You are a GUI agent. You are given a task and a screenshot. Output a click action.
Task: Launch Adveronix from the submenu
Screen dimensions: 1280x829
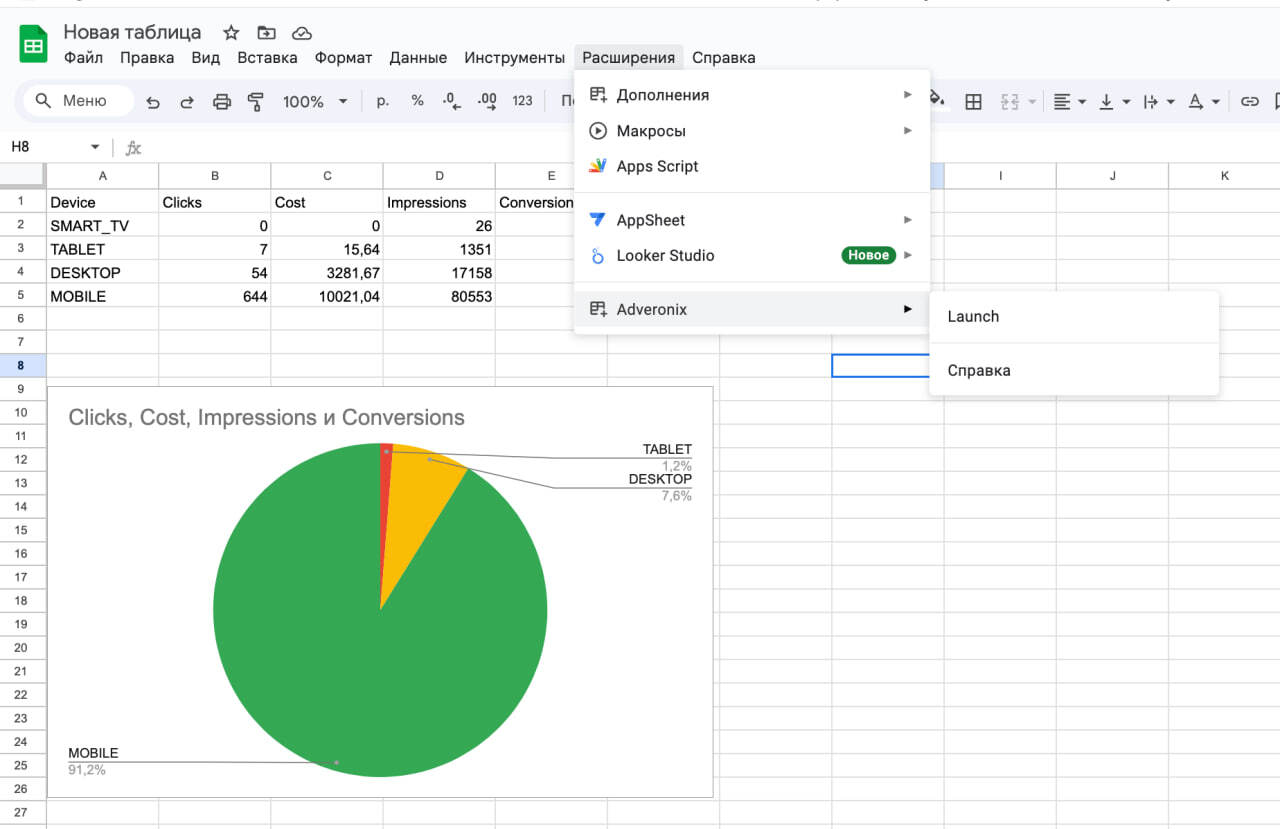[1074, 316]
